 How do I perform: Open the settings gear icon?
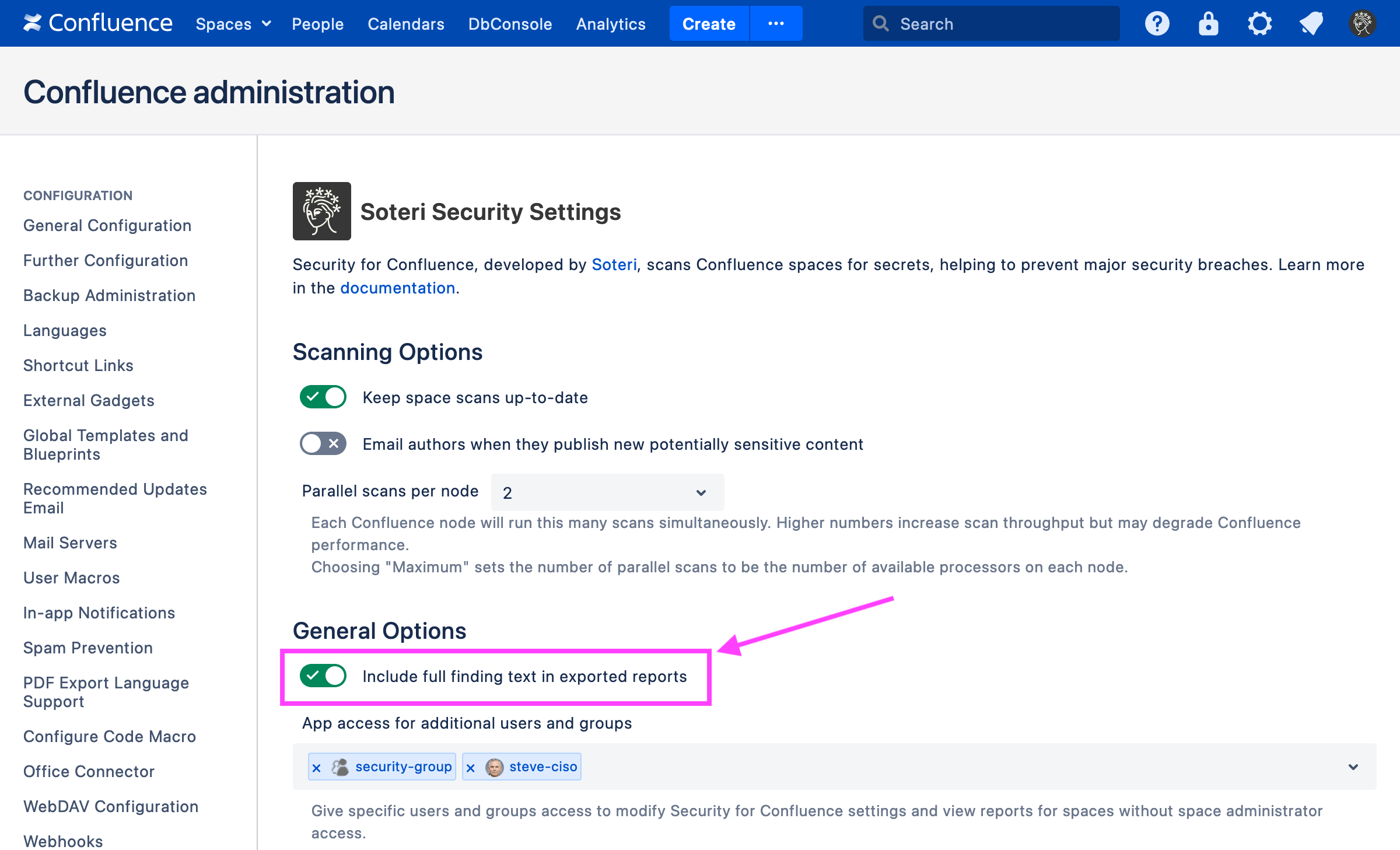pos(1259,23)
